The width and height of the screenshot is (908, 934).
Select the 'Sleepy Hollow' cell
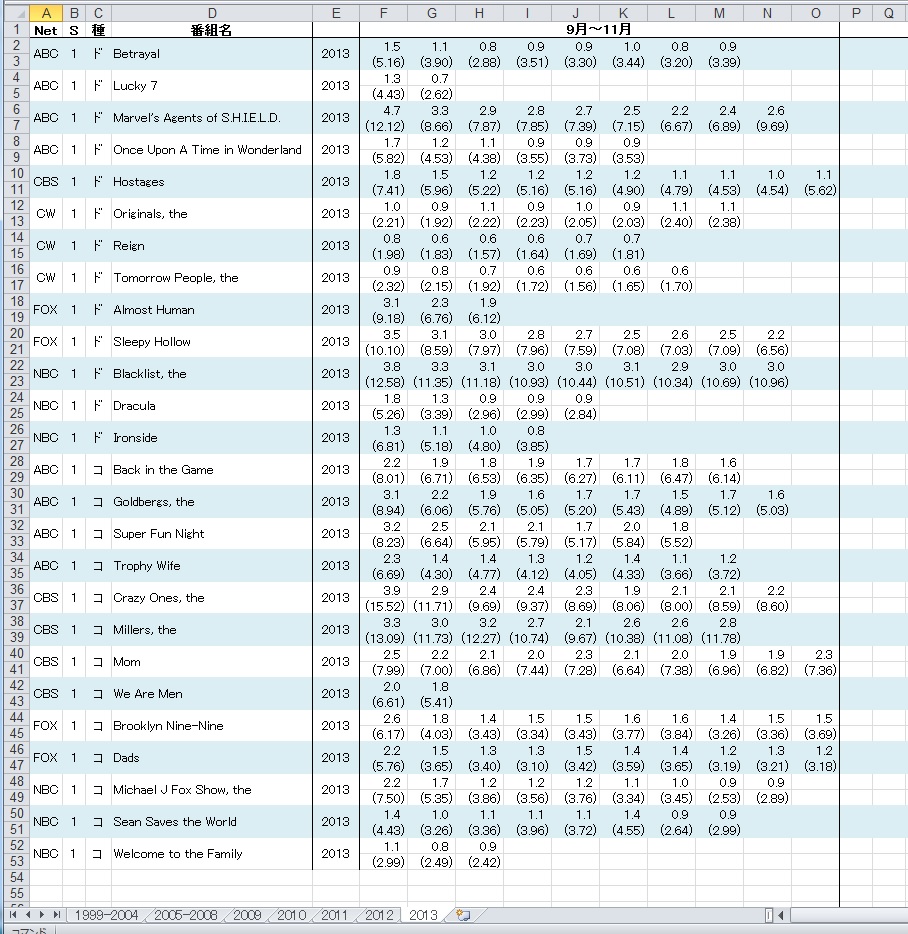click(x=212, y=342)
